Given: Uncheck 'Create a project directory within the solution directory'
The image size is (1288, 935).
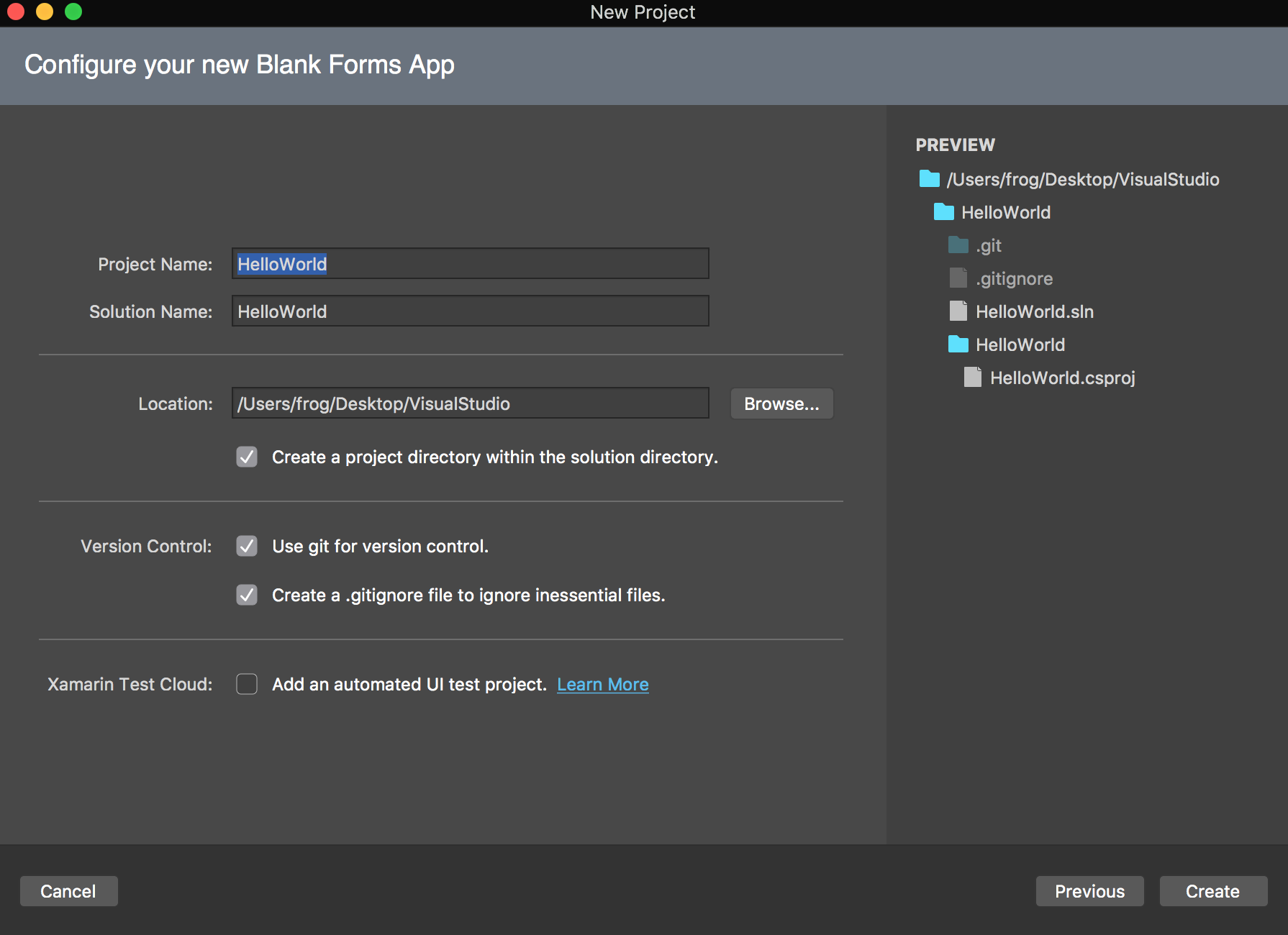Looking at the screenshot, I should 247,457.
